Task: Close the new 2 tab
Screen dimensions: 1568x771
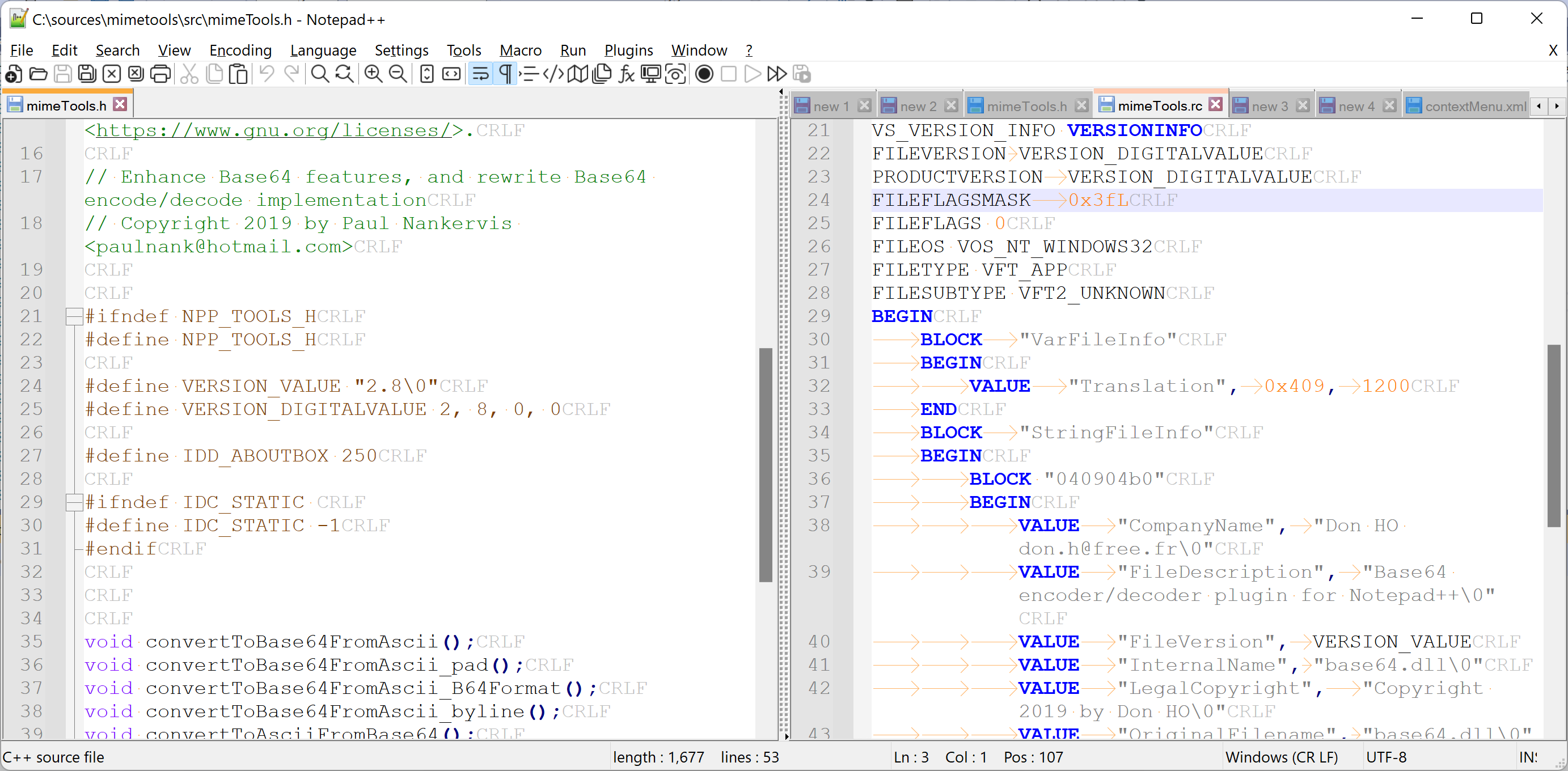Action: (x=952, y=105)
